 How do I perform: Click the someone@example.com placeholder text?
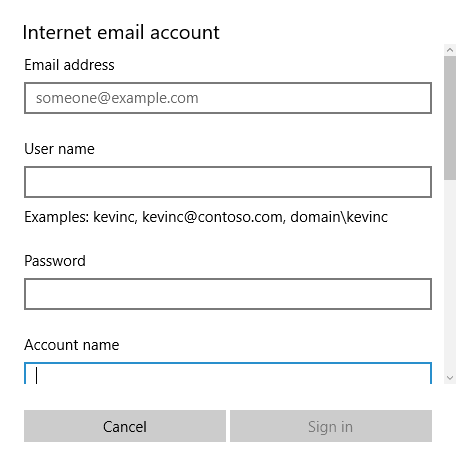pos(117,98)
